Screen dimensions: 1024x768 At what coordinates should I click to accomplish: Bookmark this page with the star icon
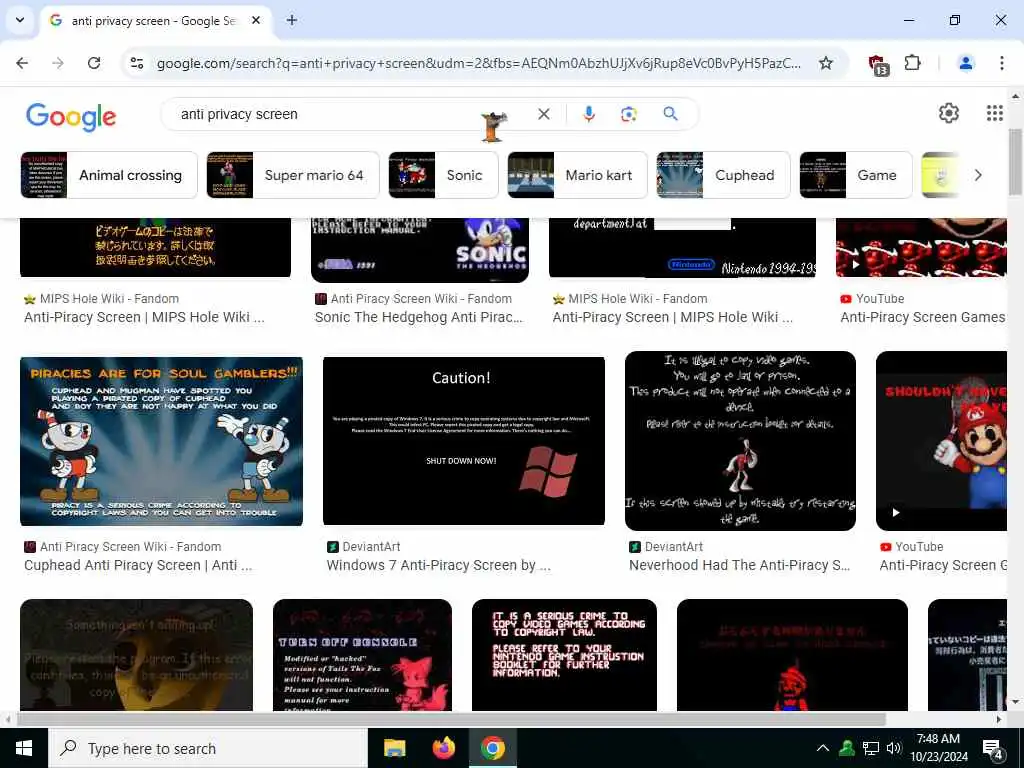click(x=825, y=63)
